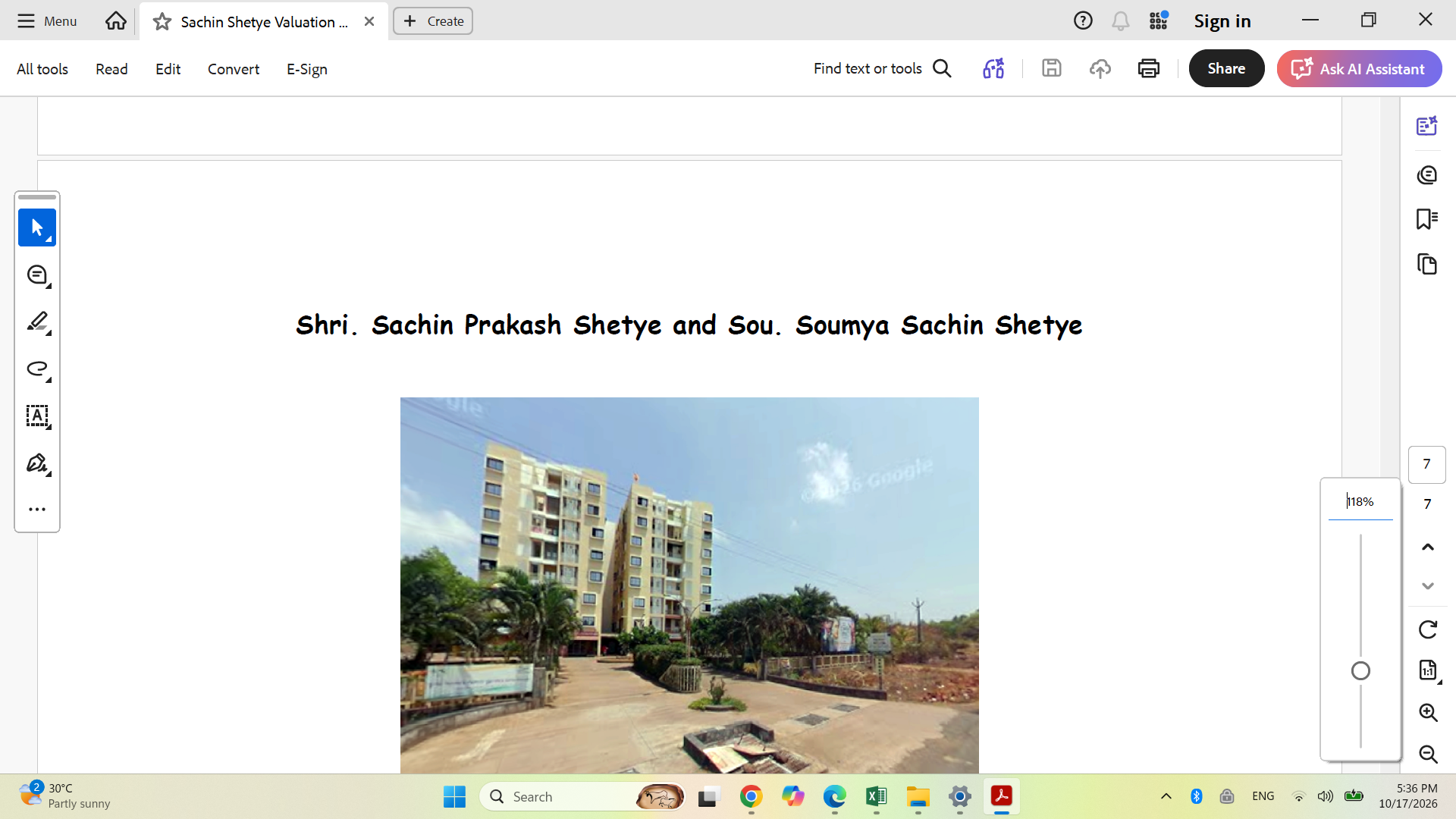The height and width of the screenshot is (819, 1456).
Task: Go to the next page arrow
Action: point(1428,585)
